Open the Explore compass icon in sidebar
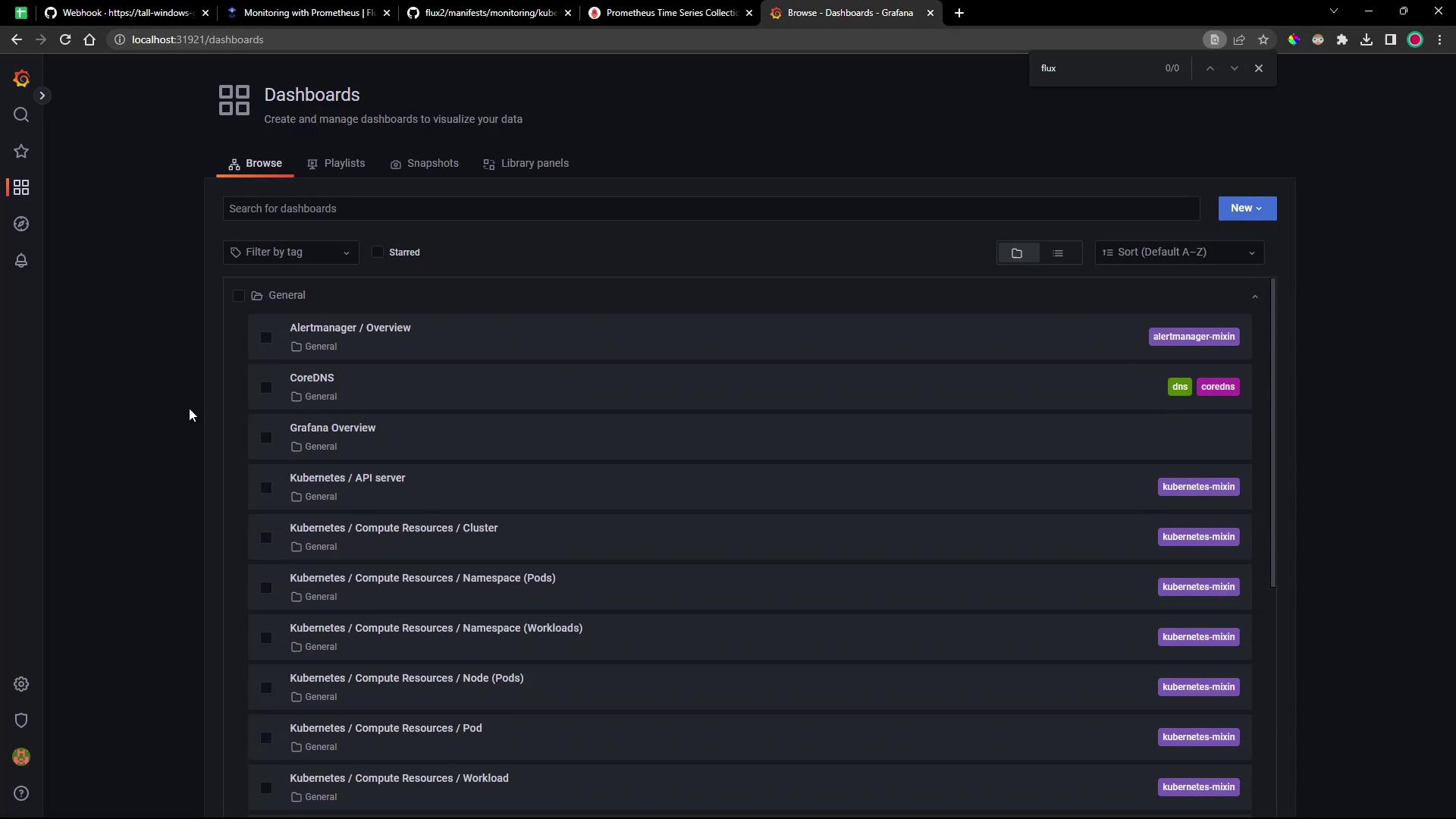The image size is (1456, 819). [21, 224]
